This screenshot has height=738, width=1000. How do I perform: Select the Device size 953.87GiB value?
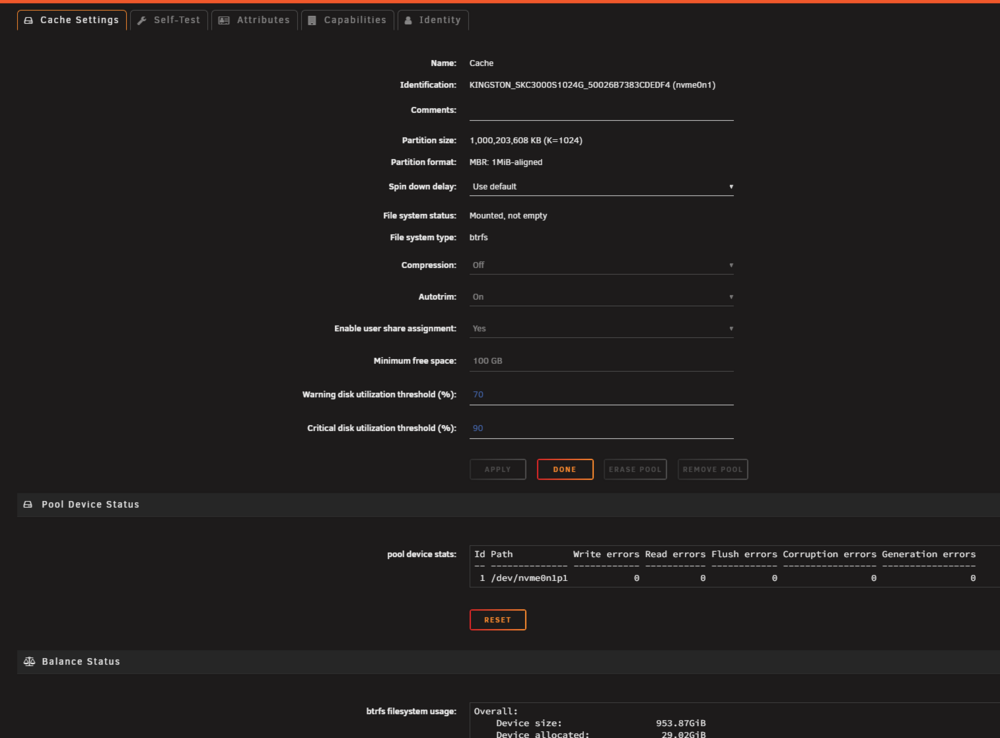click(x=680, y=723)
